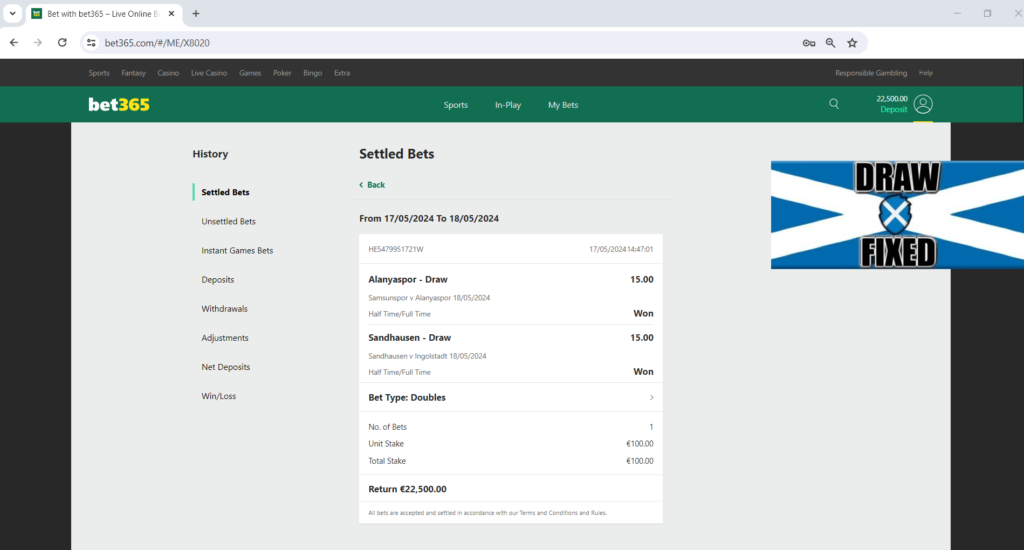Bookmark this page with the star icon
This screenshot has width=1024, height=550.
(852, 43)
